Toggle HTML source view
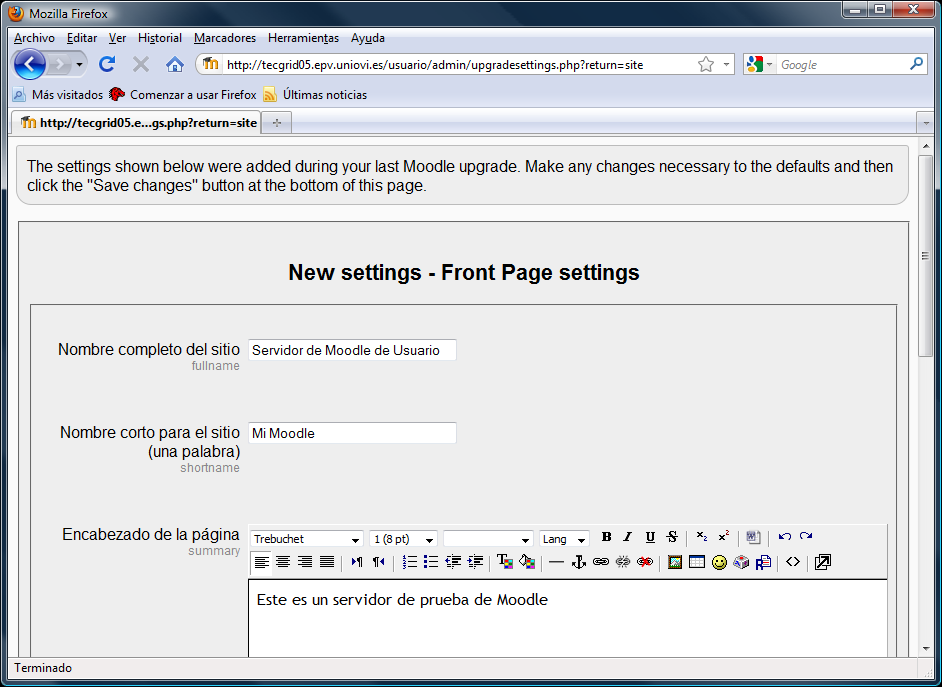The width and height of the screenshot is (942, 687). pos(793,562)
